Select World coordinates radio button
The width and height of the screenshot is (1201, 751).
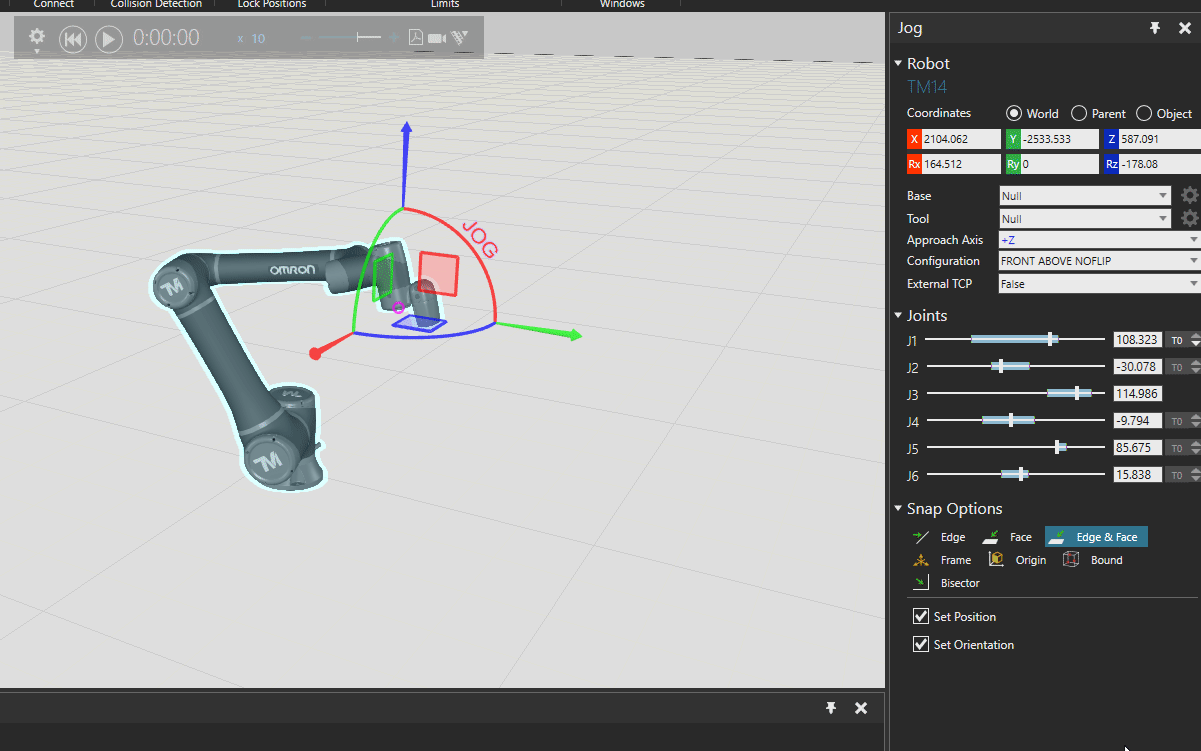[1014, 113]
